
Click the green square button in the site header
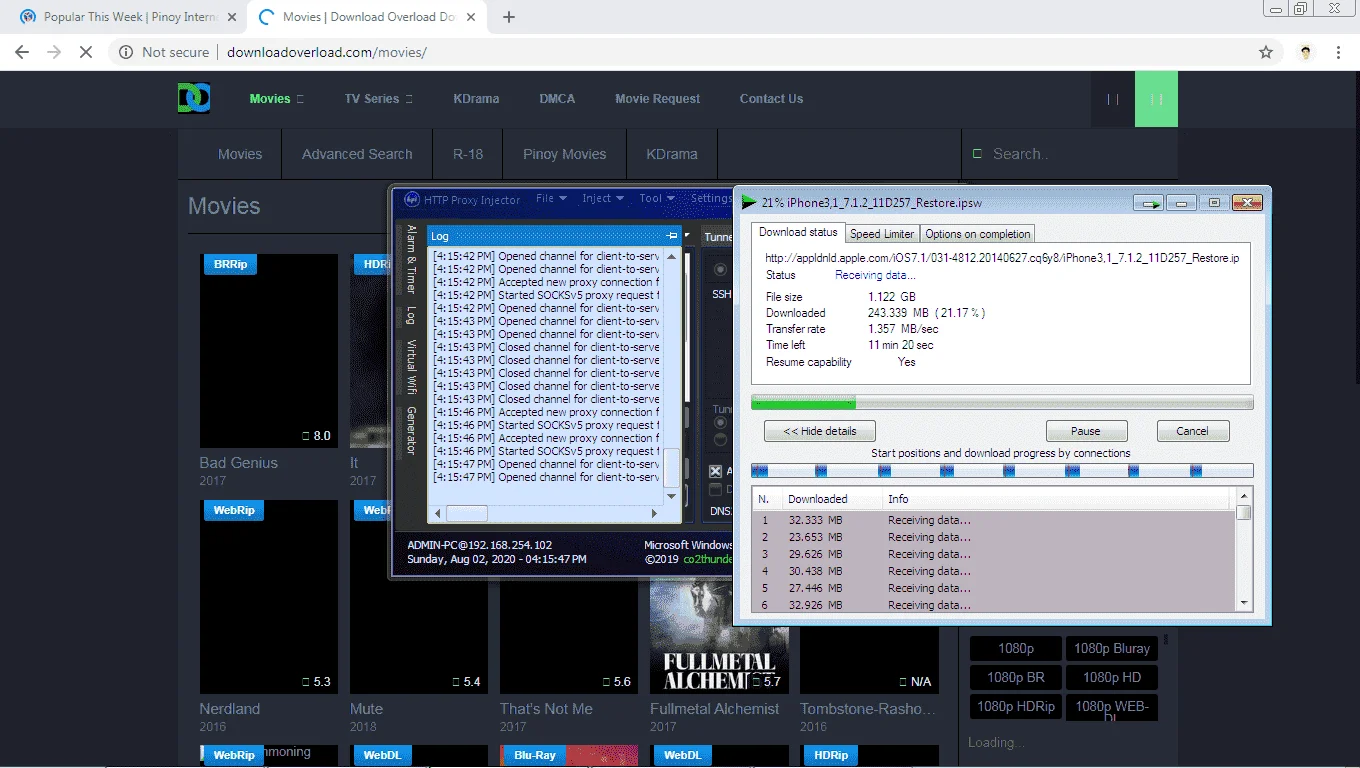(x=1156, y=99)
